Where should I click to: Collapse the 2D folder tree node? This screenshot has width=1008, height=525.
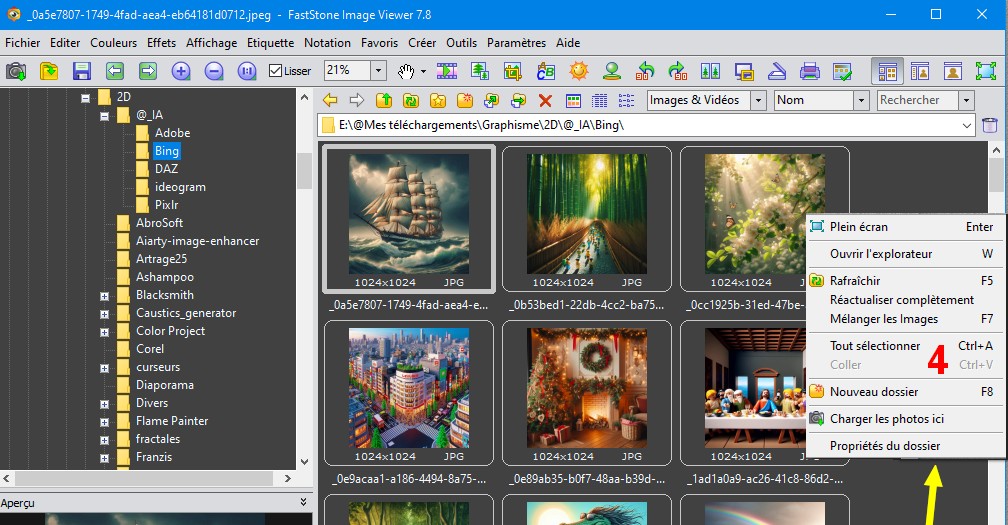point(85,98)
